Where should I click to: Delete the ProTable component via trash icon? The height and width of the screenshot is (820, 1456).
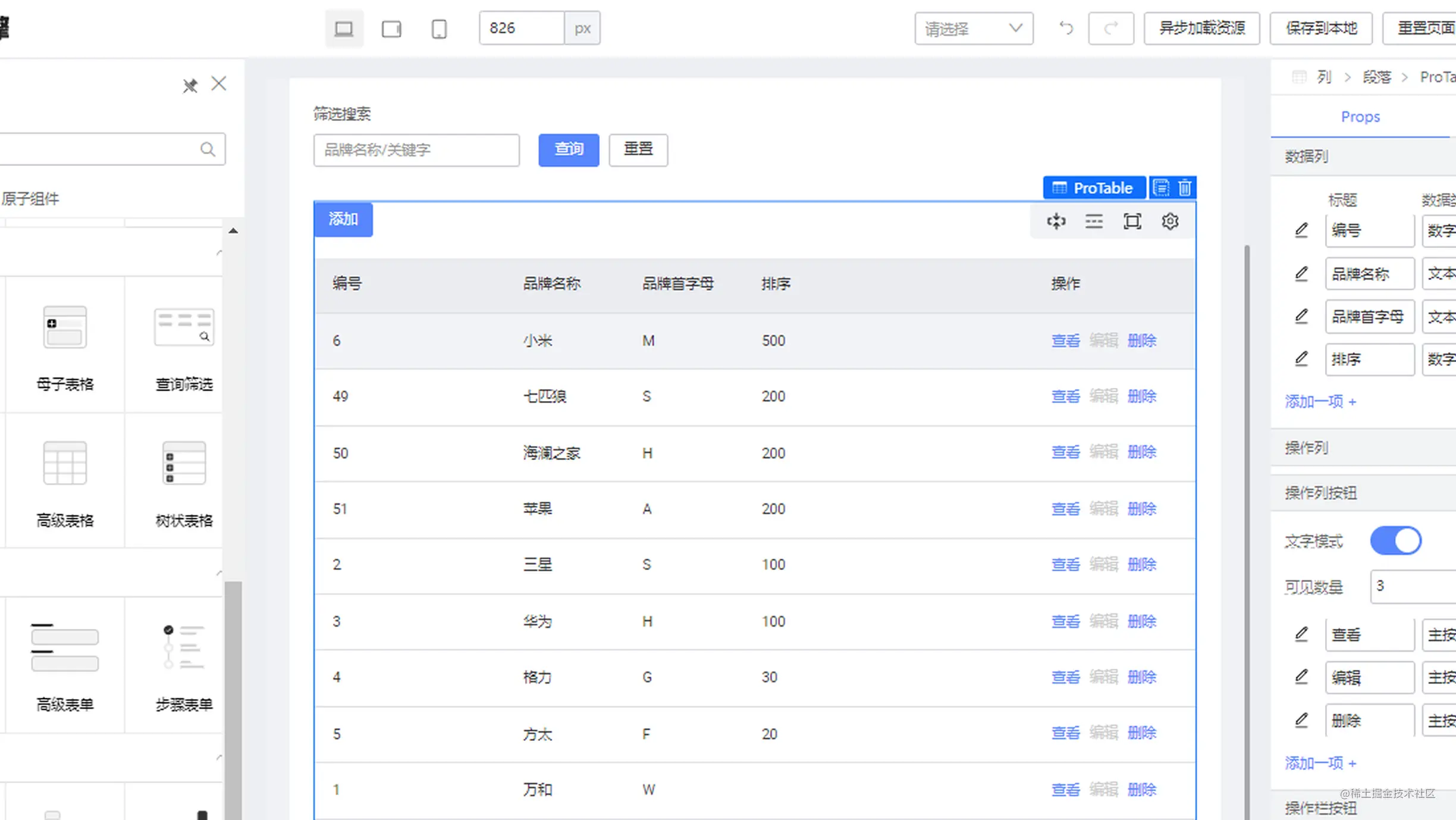click(1184, 187)
